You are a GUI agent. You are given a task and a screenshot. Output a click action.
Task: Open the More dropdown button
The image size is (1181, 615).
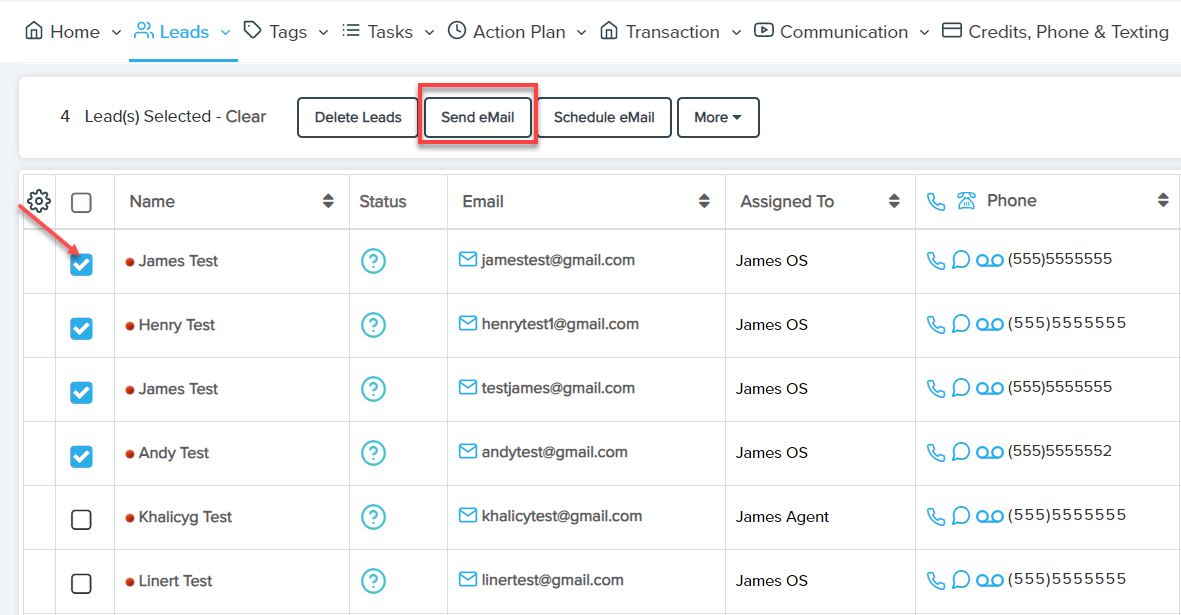[718, 117]
